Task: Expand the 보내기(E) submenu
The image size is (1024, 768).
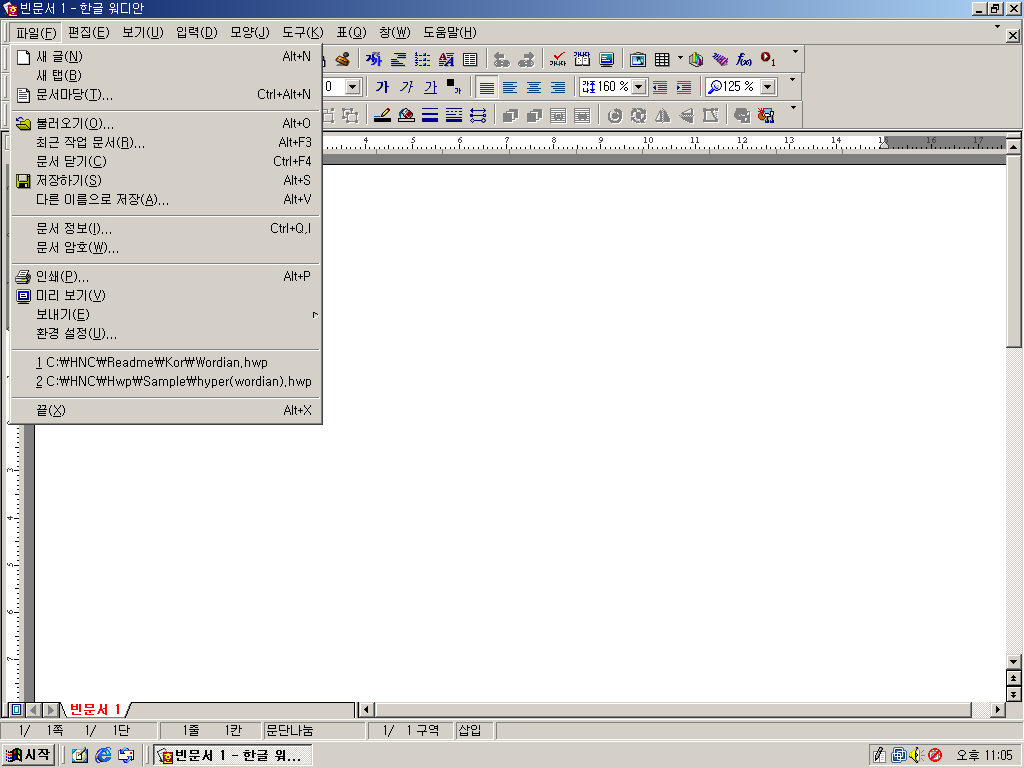Action: pyautogui.click(x=165, y=315)
